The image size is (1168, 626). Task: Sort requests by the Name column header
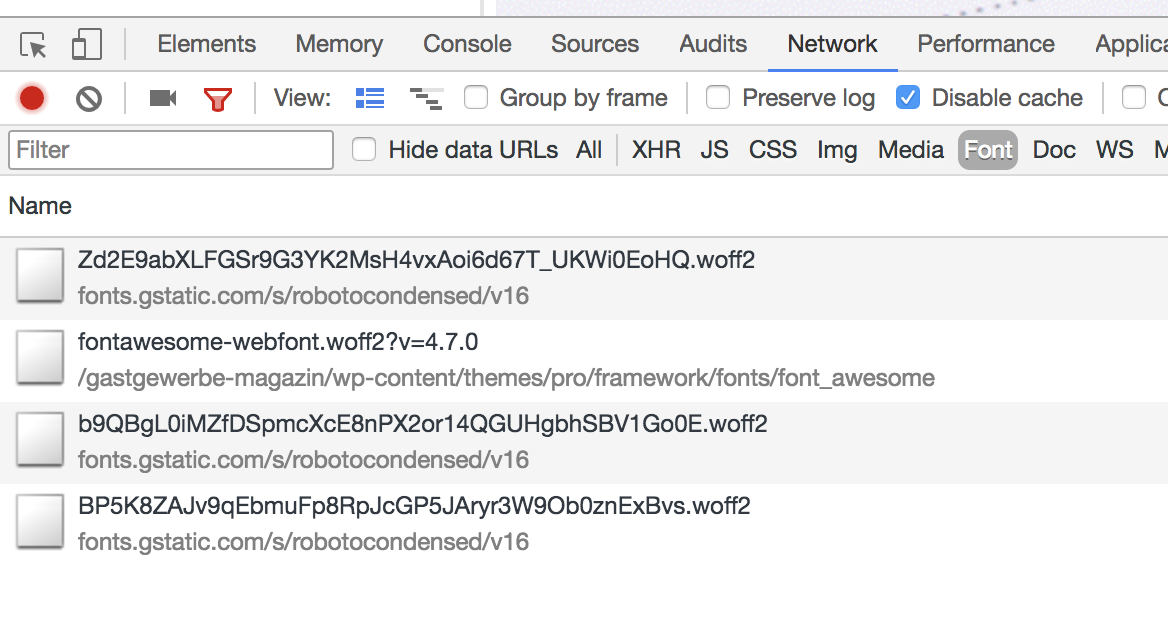[x=40, y=206]
